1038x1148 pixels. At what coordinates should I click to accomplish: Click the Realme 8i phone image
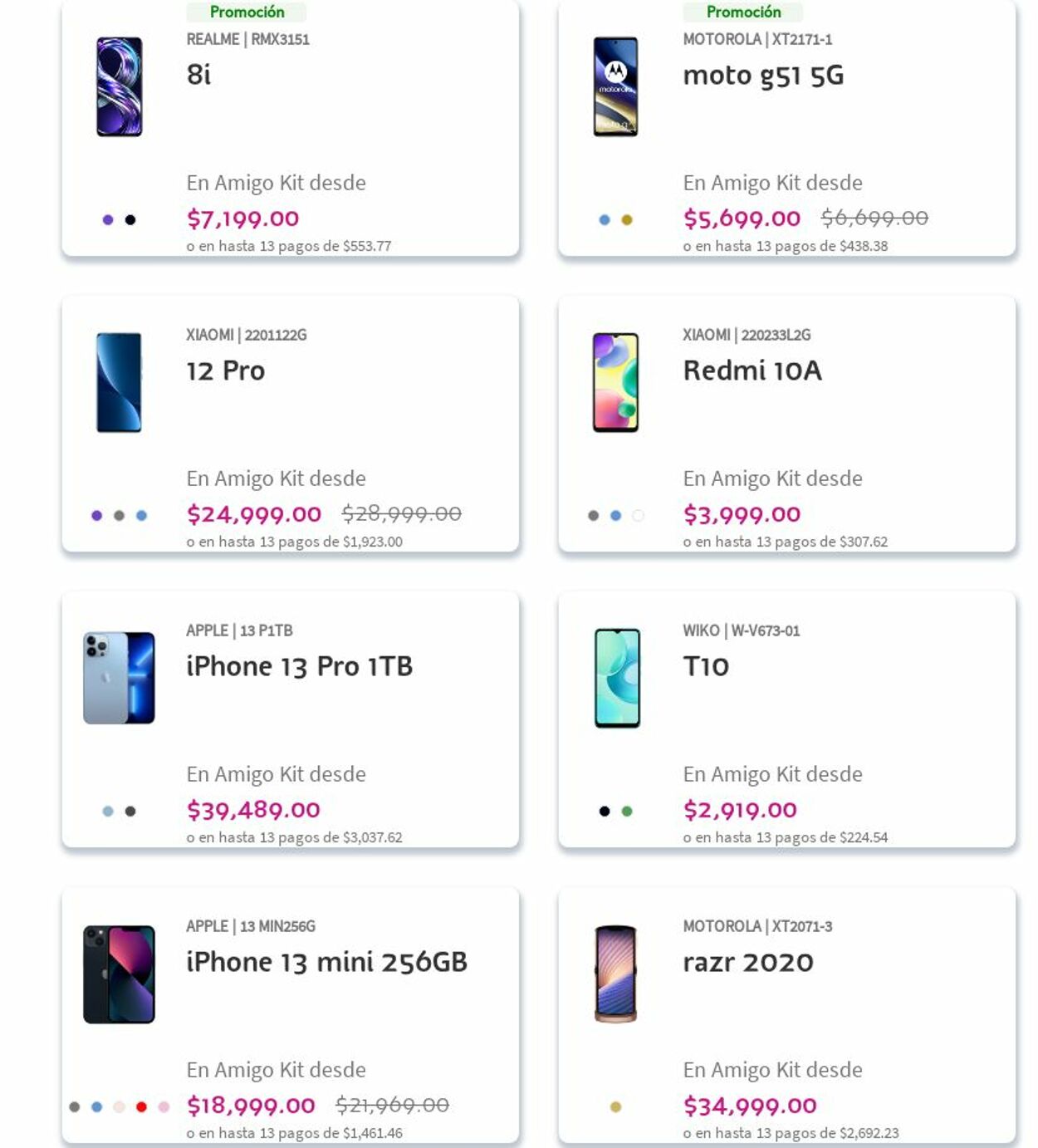coord(119,86)
